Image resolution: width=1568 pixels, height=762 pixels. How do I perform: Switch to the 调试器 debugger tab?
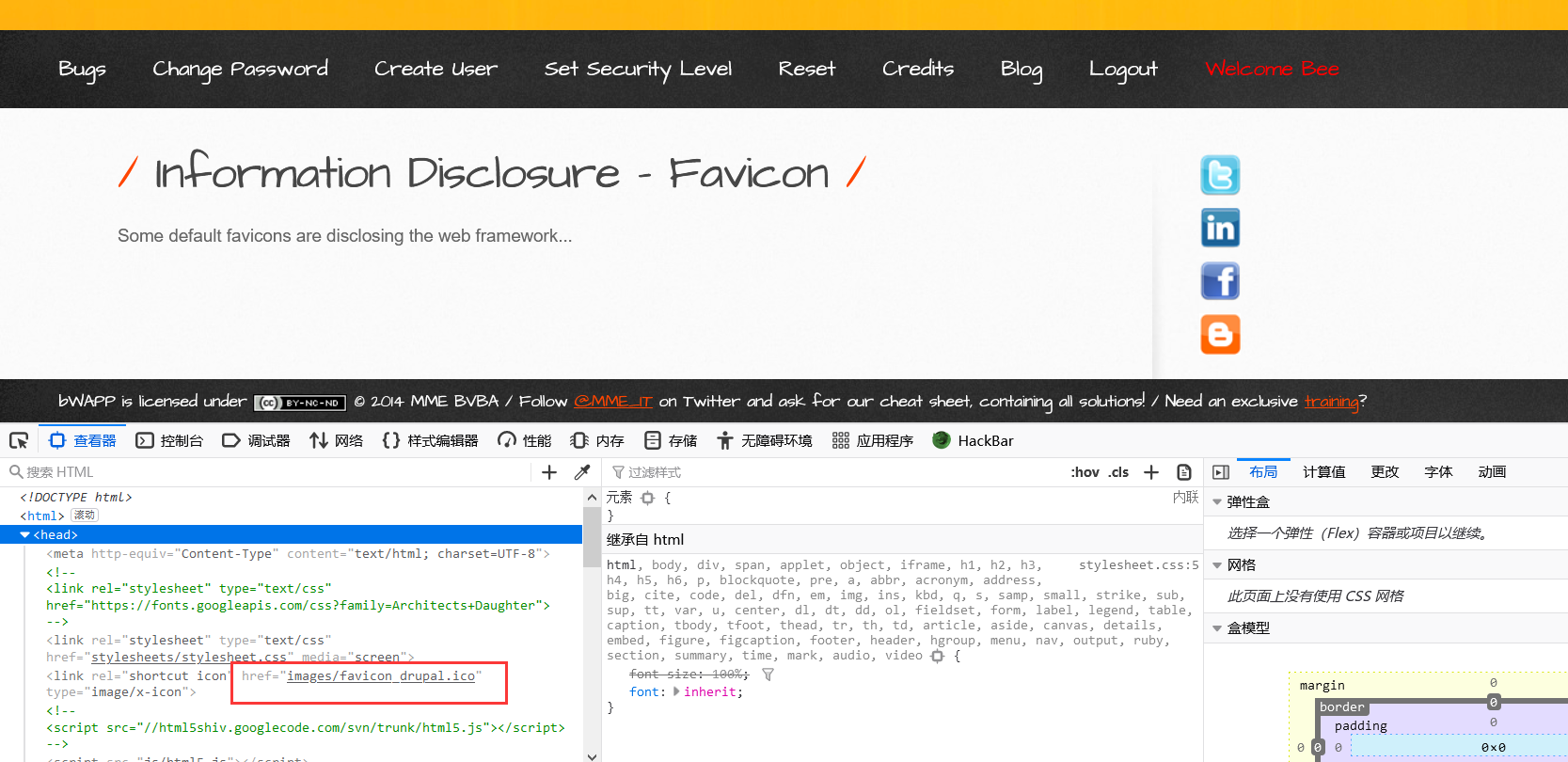(x=256, y=440)
